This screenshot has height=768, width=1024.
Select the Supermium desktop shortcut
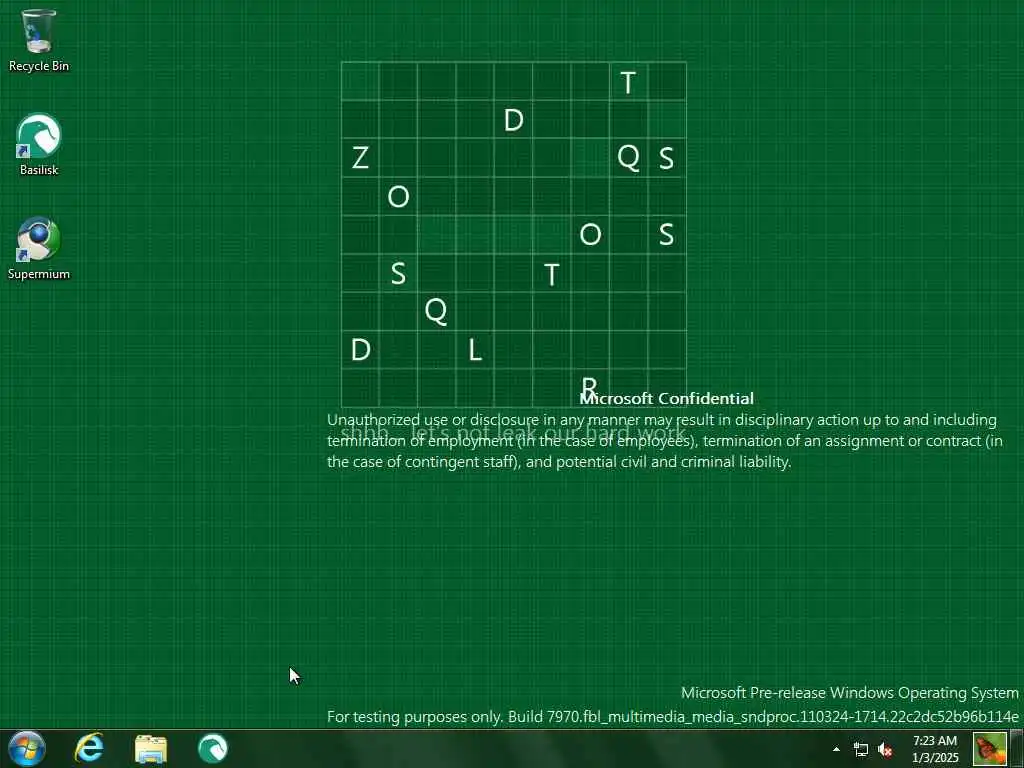pyautogui.click(x=39, y=248)
